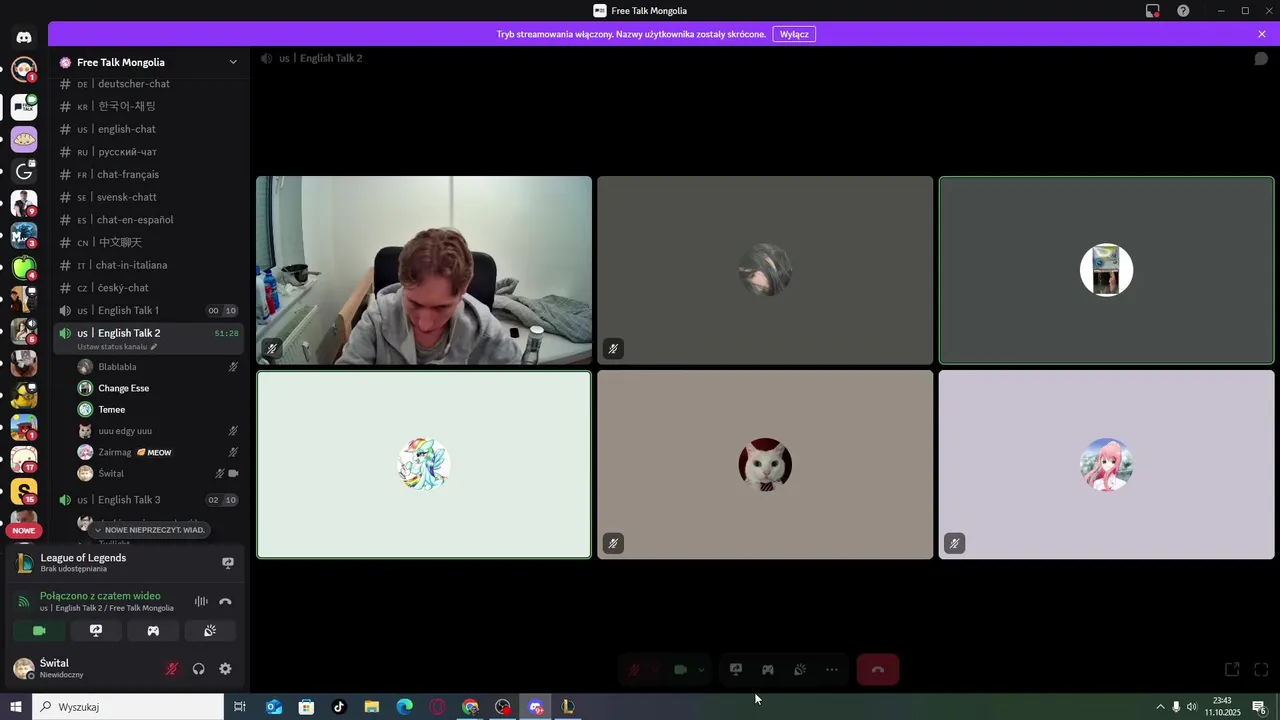The image size is (1280, 720).
Task: Click Ustaw status kanału link
Action: click(x=117, y=347)
